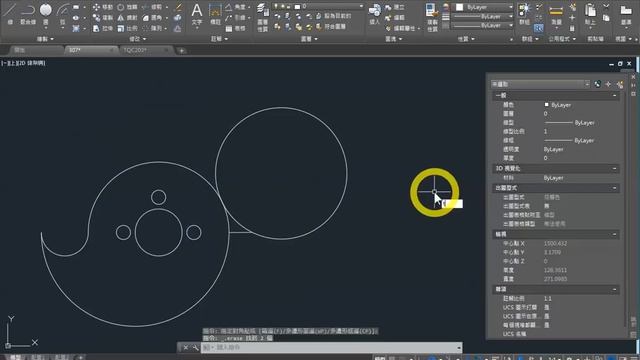Viewport: 640px width, 360px height.
Task: Click the Offset icon in Modify panel
Action: point(178,29)
